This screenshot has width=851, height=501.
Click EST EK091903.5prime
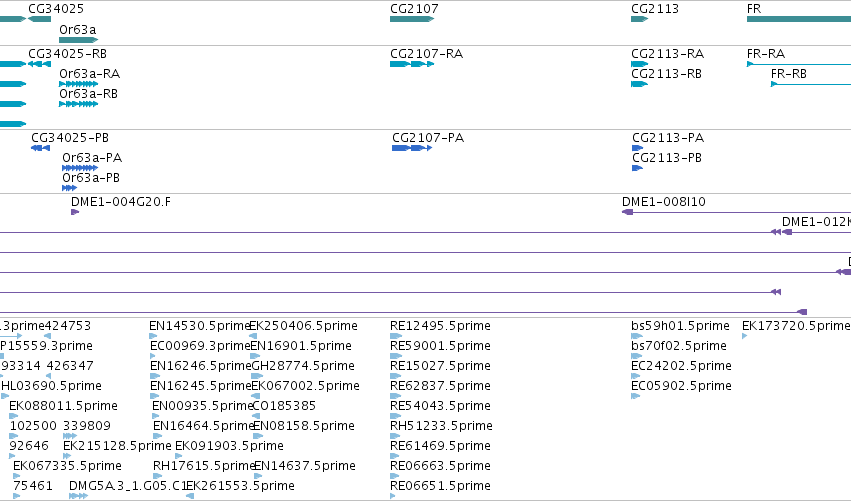click(x=229, y=446)
